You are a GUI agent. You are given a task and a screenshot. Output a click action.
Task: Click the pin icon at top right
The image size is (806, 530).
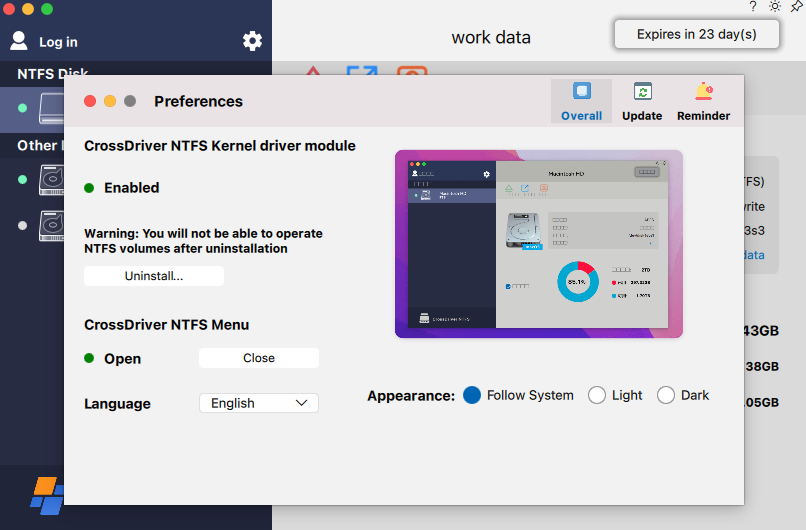point(796,6)
